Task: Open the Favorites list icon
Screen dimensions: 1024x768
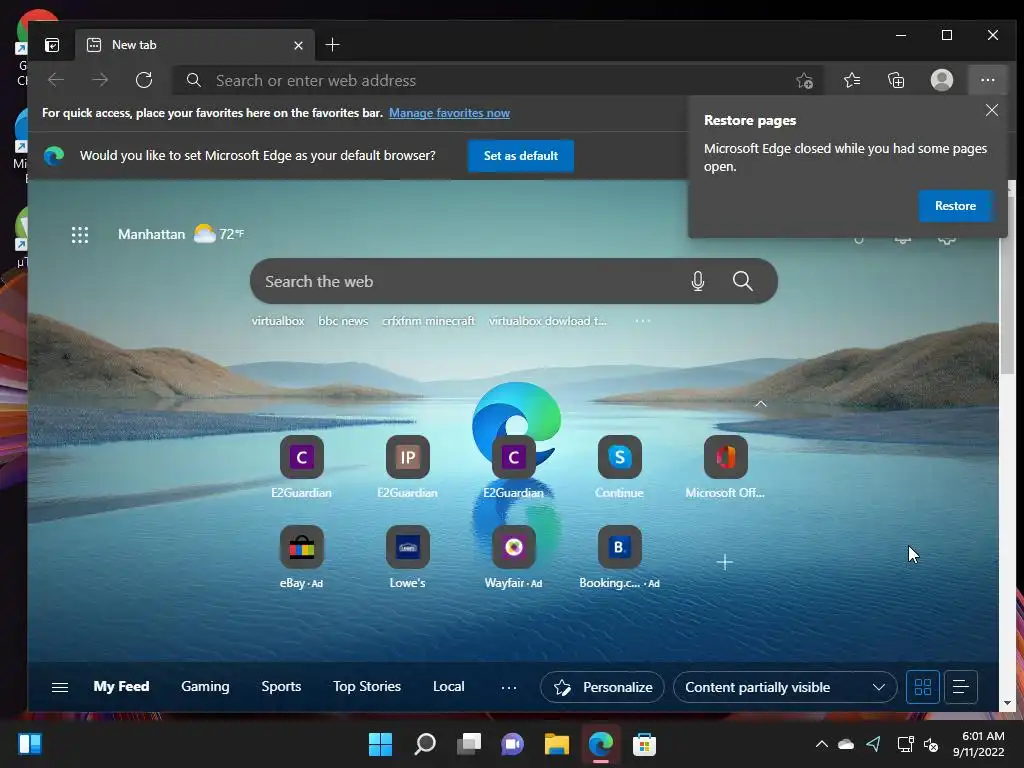Action: [852, 80]
